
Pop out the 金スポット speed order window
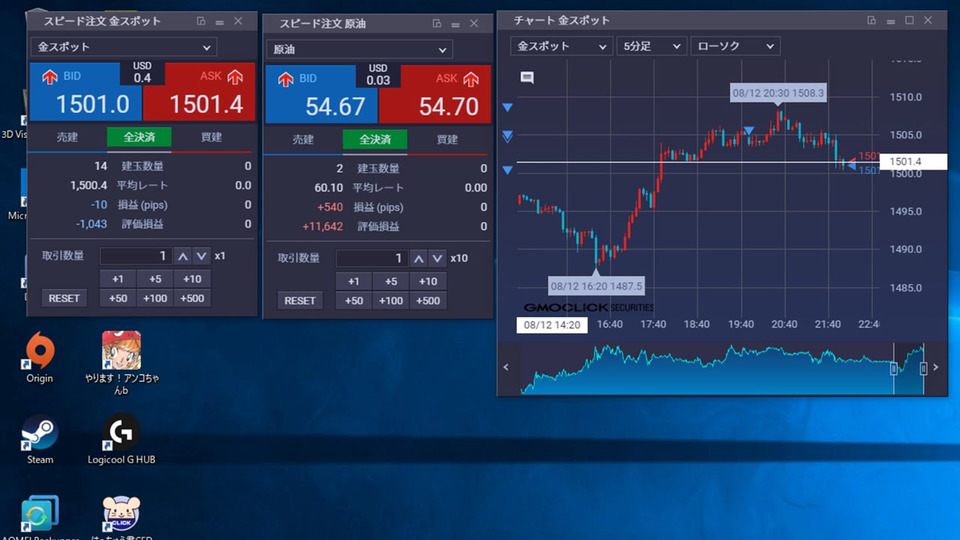coord(201,21)
